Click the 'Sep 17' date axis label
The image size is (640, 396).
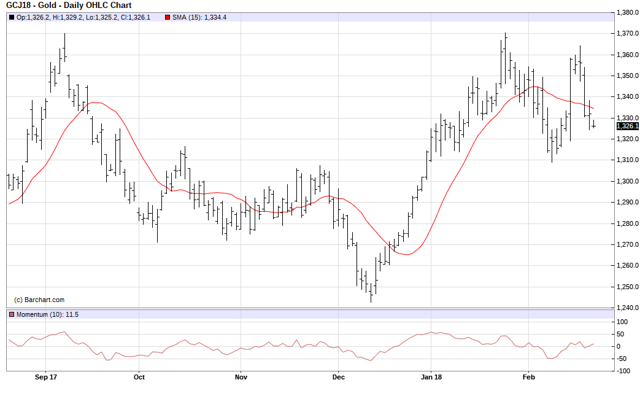[x=46, y=377]
